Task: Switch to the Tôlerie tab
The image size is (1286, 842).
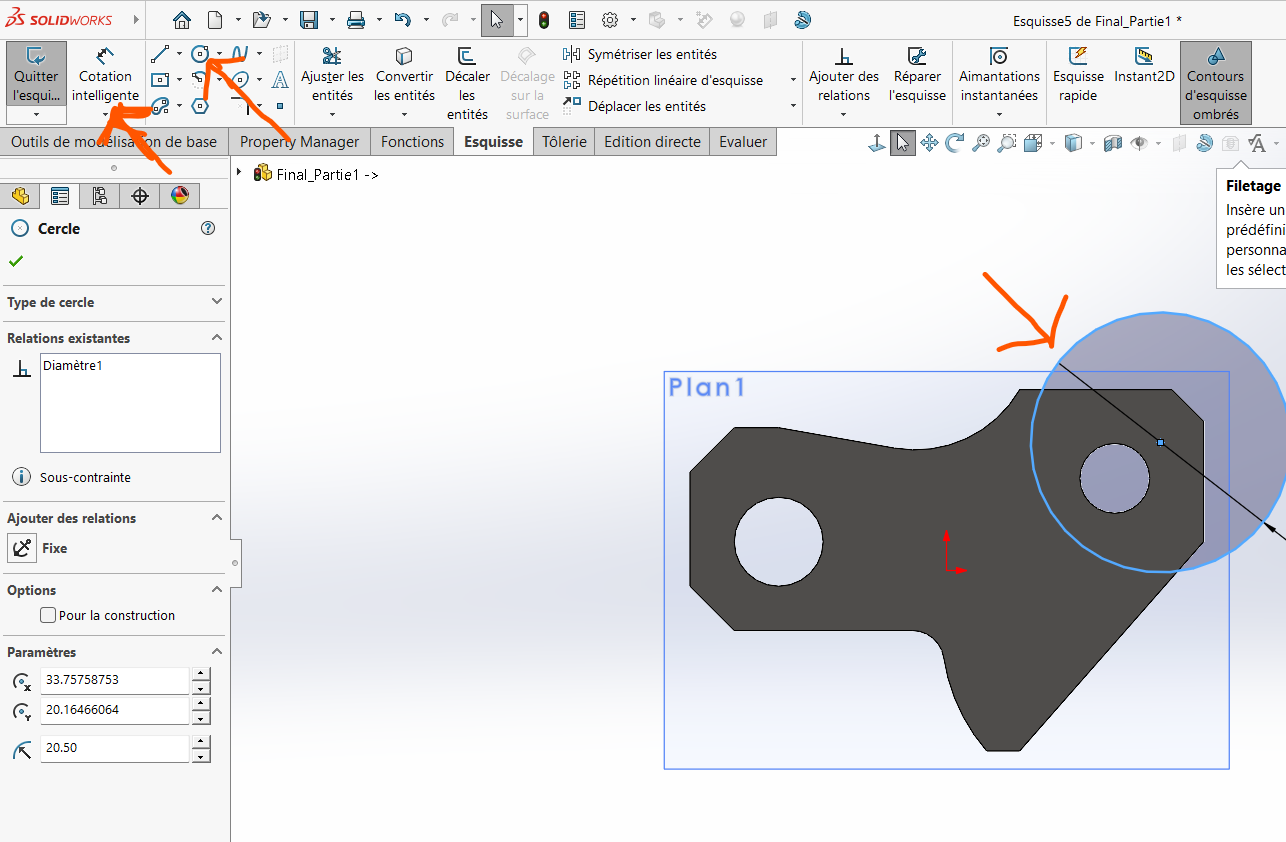Action: [x=564, y=142]
